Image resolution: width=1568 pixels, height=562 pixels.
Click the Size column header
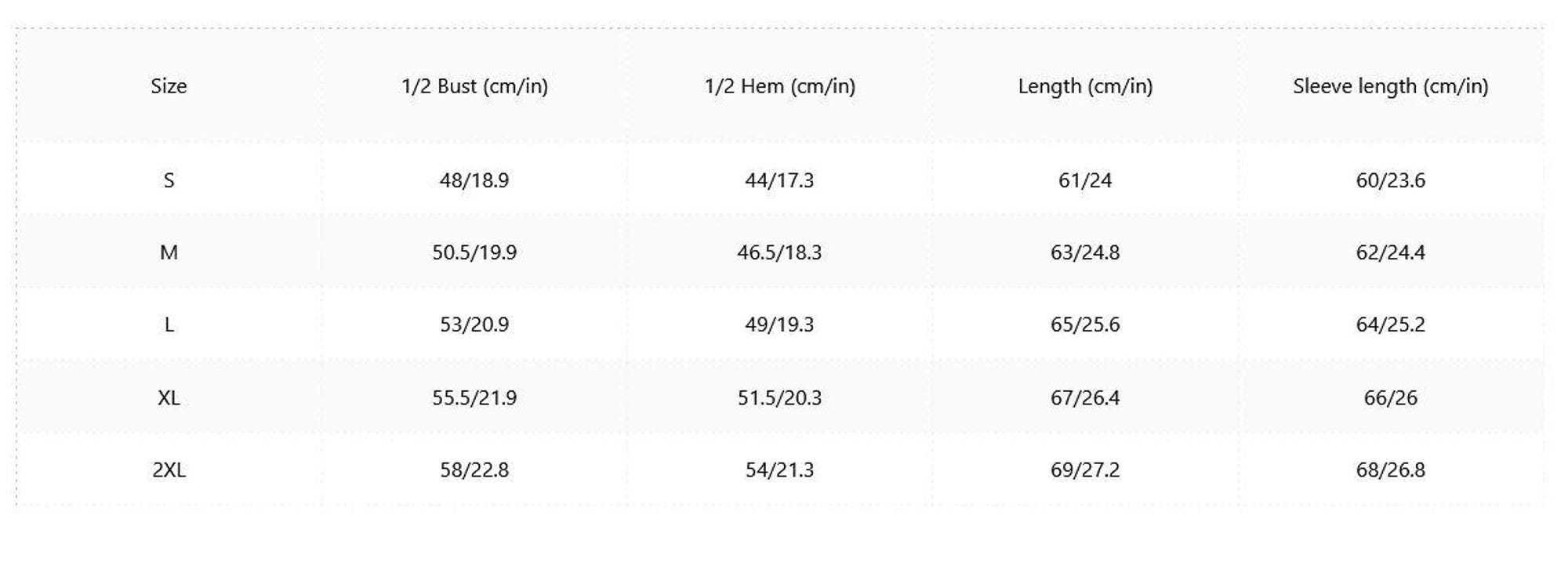click(169, 86)
